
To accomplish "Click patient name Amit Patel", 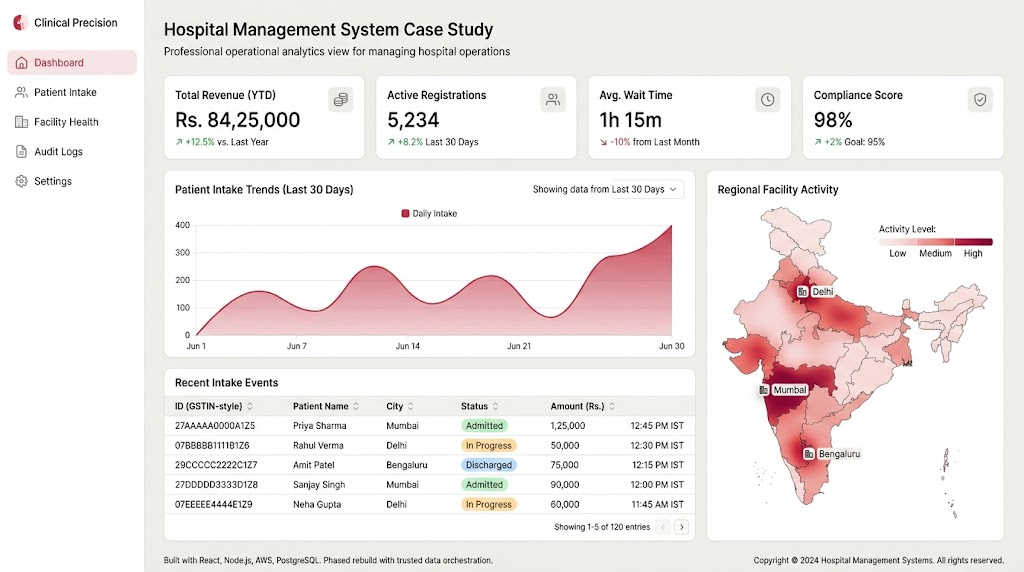I will pos(313,465).
